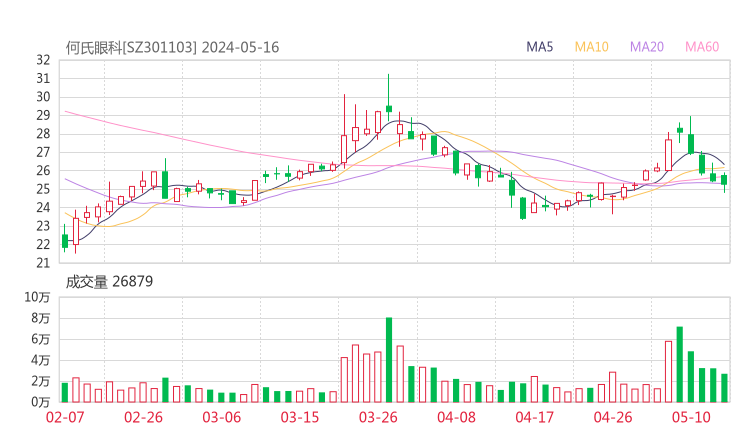Click the 25 price axis label

(43, 189)
